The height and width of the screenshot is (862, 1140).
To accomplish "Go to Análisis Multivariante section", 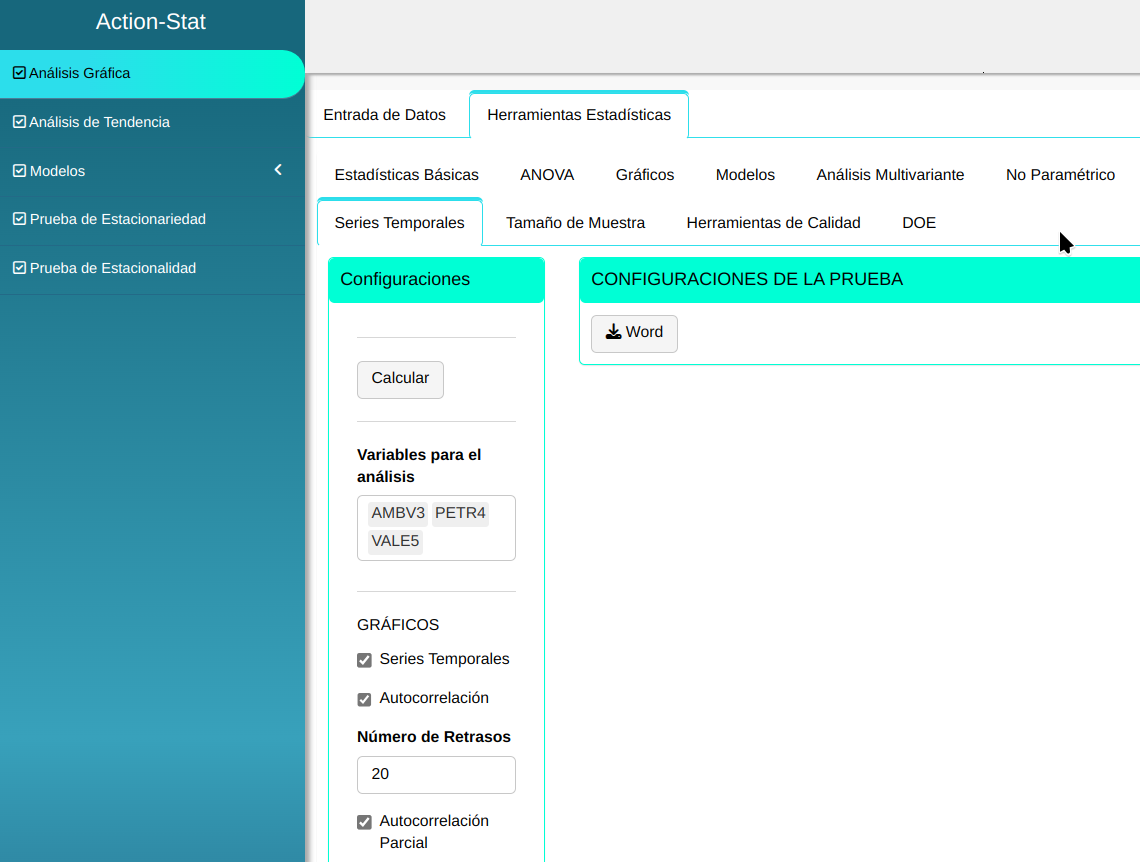I will (890, 175).
